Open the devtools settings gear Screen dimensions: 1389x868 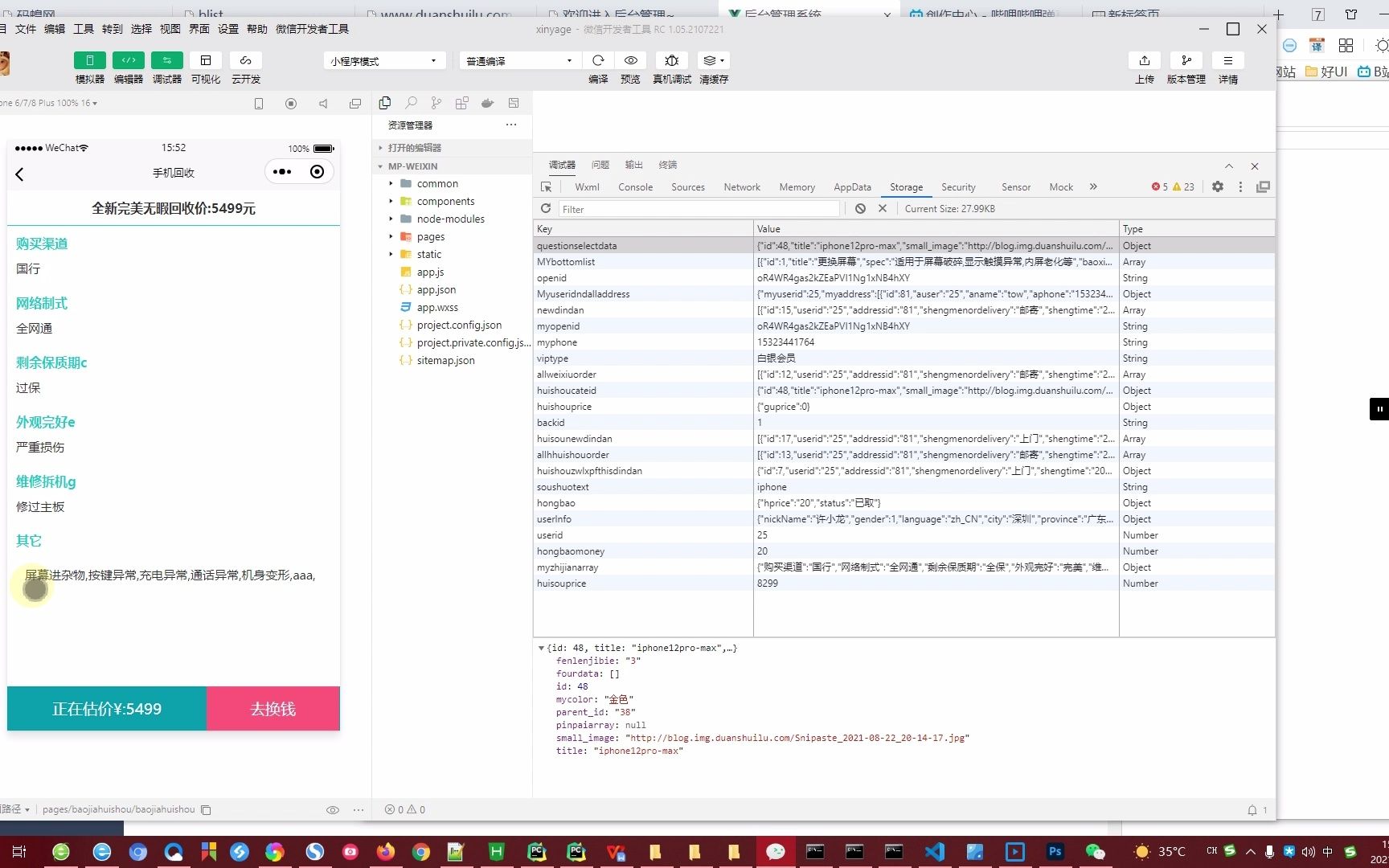[1218, 186]
